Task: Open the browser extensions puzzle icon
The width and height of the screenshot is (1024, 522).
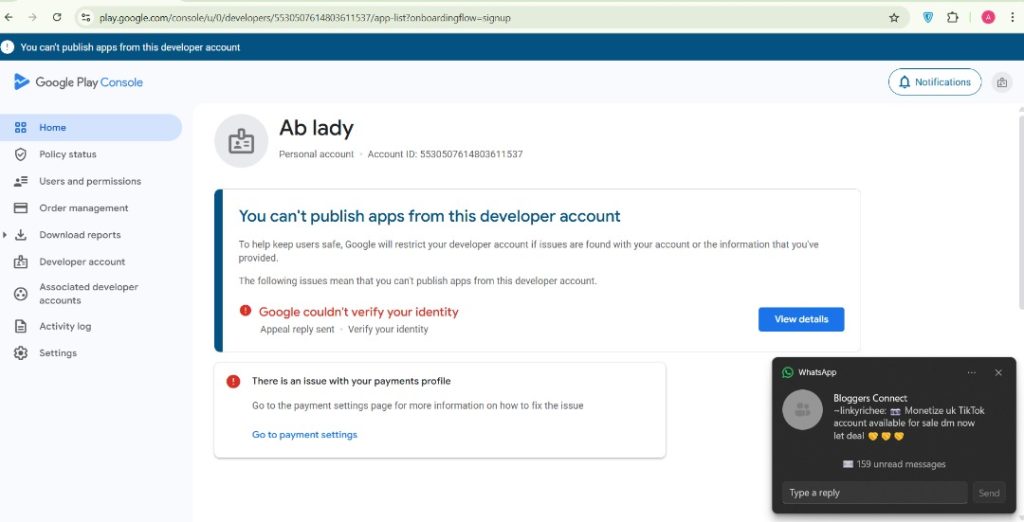Action: [x=952, y=17]
